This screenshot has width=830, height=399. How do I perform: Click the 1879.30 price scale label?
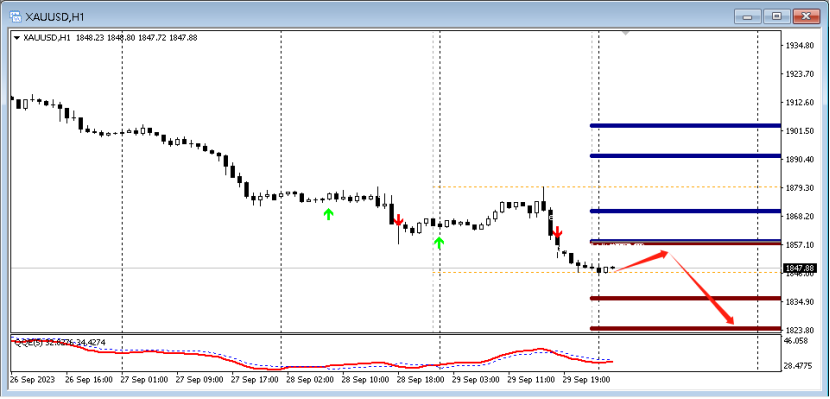(x=801, y=188)
